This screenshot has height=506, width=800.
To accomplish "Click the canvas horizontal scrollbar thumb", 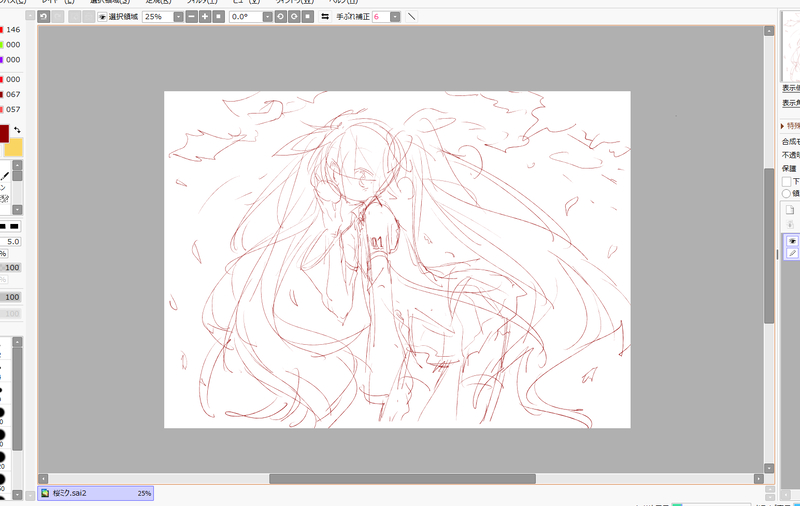I will tap(402, 478).
